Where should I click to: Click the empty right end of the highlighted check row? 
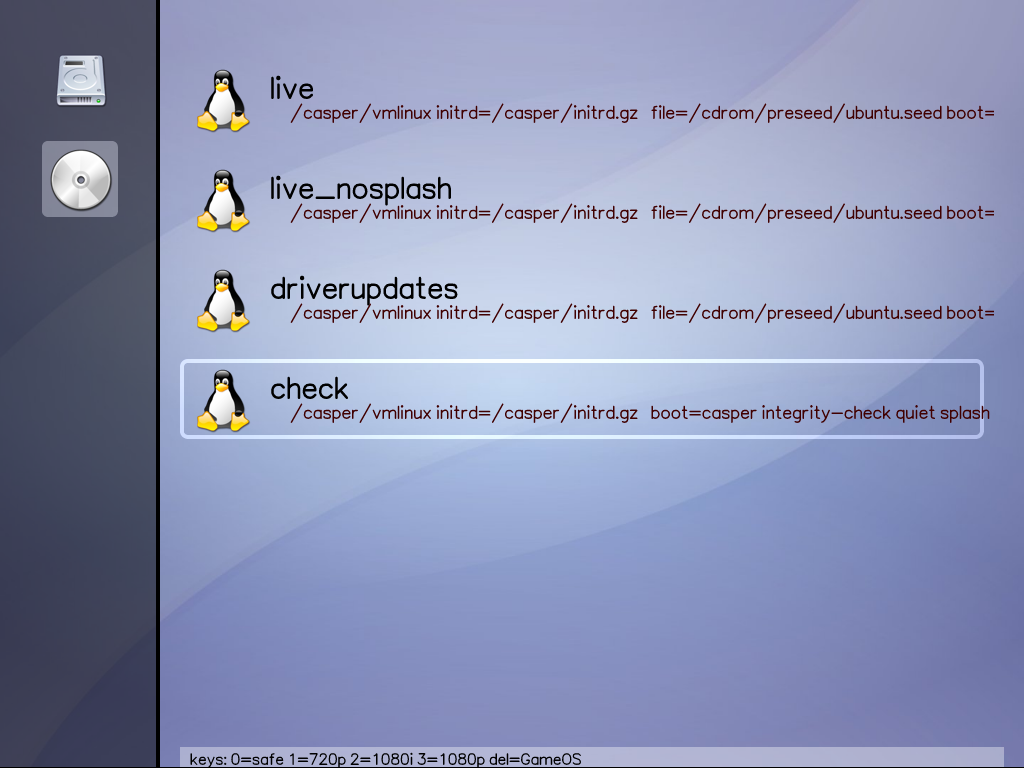960,385
